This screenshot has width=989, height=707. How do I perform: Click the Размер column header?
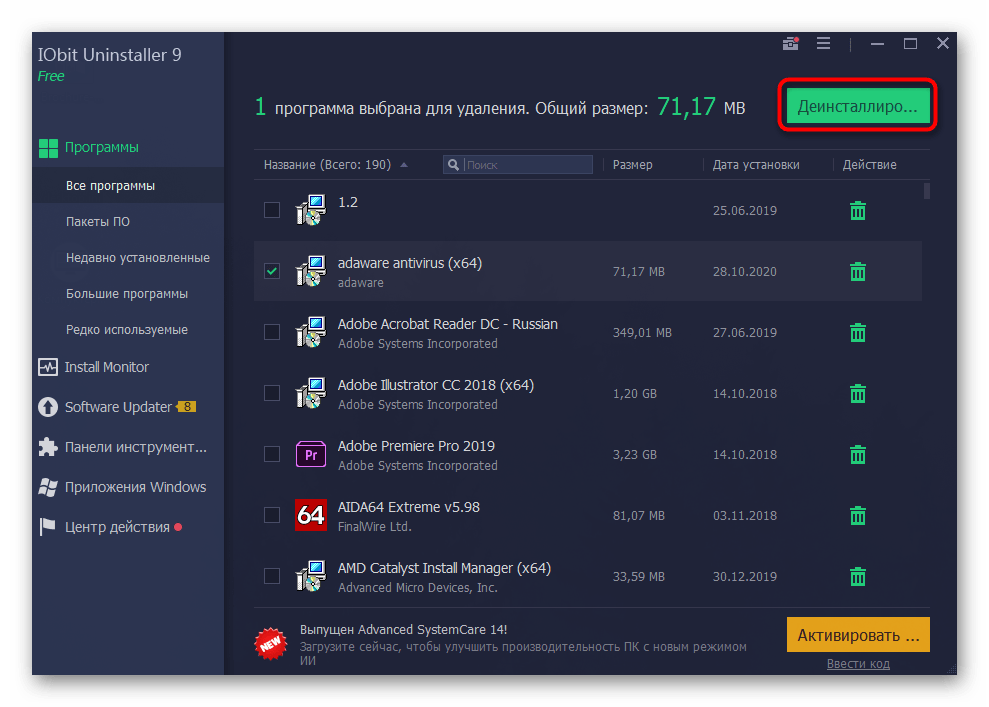coord(633,165)
